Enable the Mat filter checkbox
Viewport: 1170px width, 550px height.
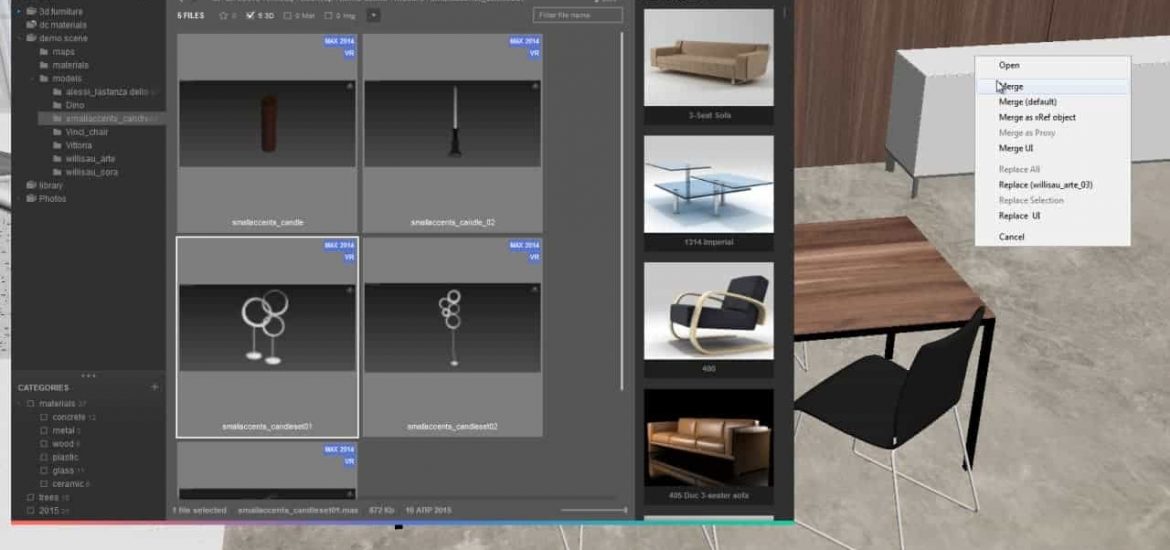coord(289,16)
